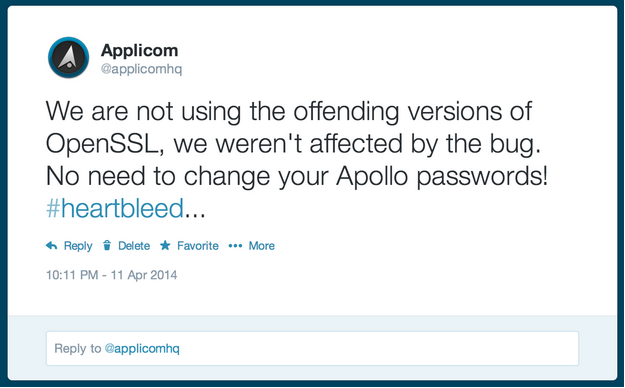The image size is (625, 388).
Task: Open the Applicom profile name
Action: (140, 50)
